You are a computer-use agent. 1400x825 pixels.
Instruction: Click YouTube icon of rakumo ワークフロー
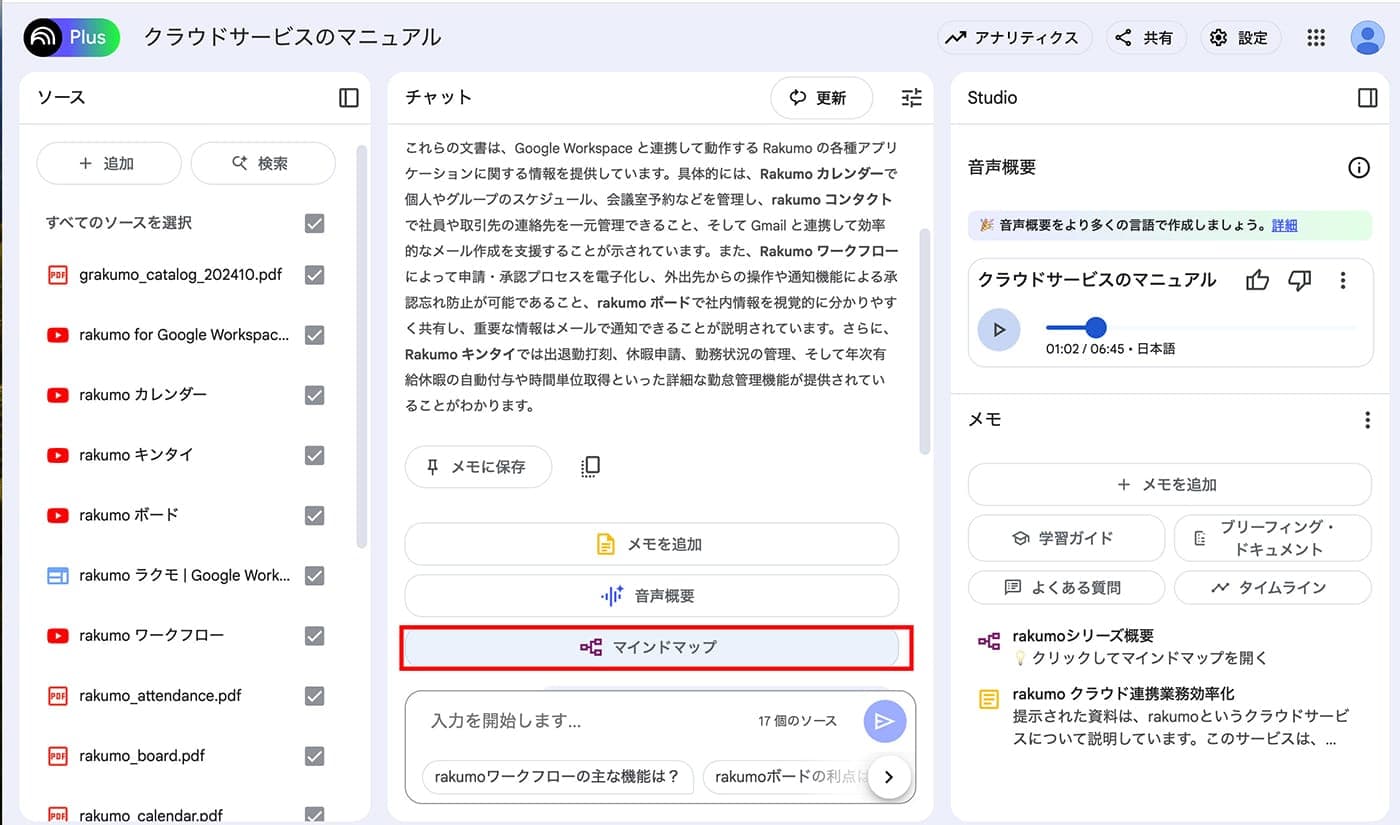[58, 635]
